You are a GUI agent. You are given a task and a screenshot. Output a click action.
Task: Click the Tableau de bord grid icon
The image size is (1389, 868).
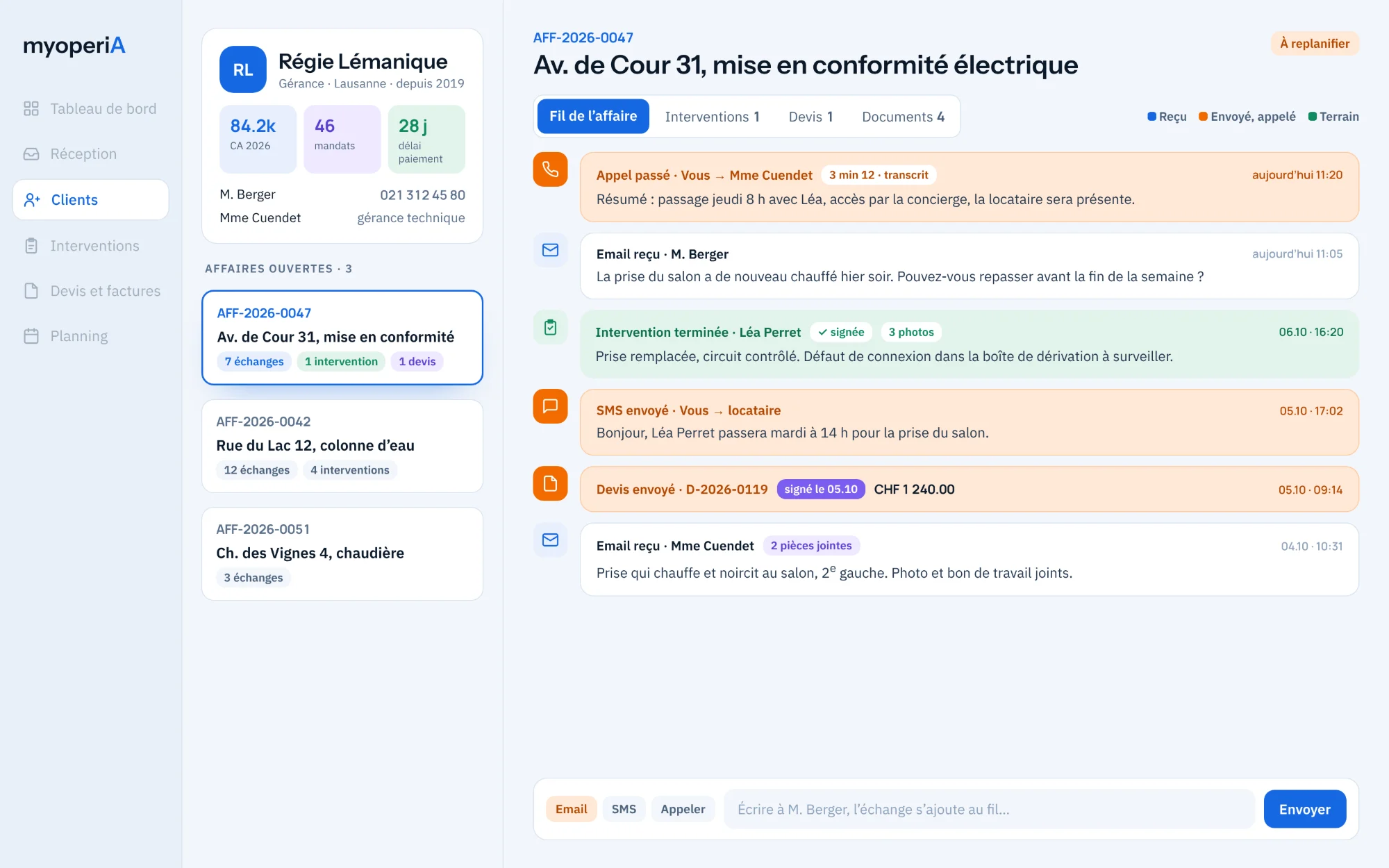(31, 108)
